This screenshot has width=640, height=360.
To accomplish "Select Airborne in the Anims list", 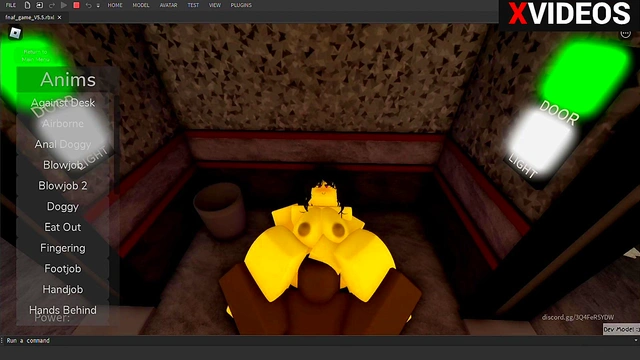I will pyautogui.click(x=63, y=124).
